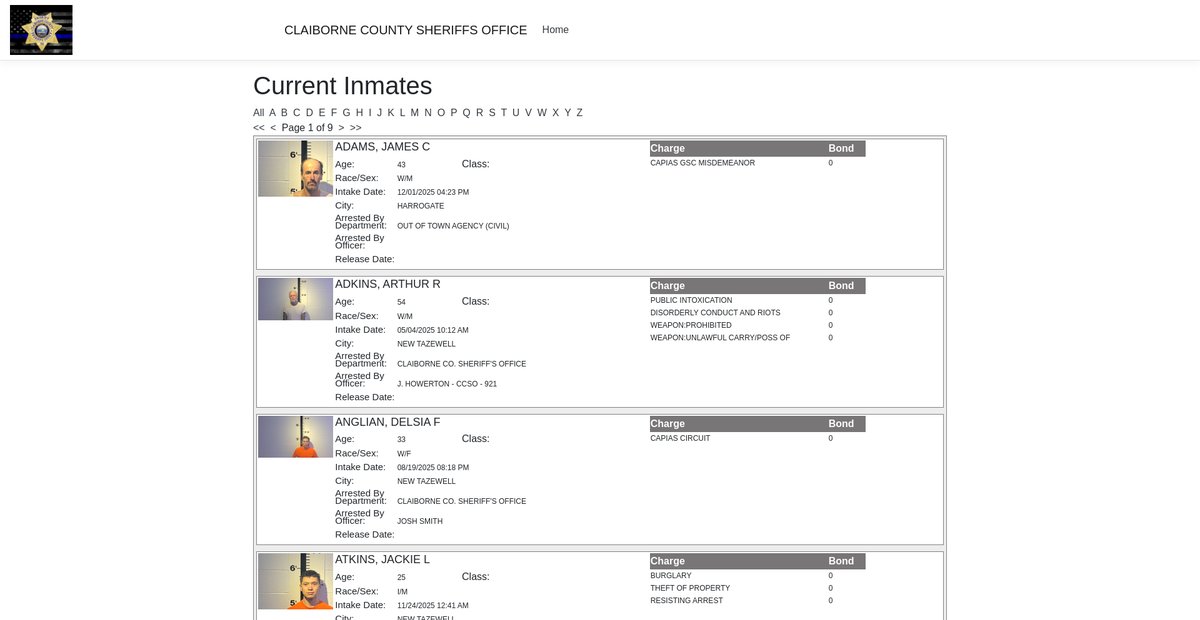Filter inmates by letter E
Screen dimensions: 1200x620
click(322, 113)
